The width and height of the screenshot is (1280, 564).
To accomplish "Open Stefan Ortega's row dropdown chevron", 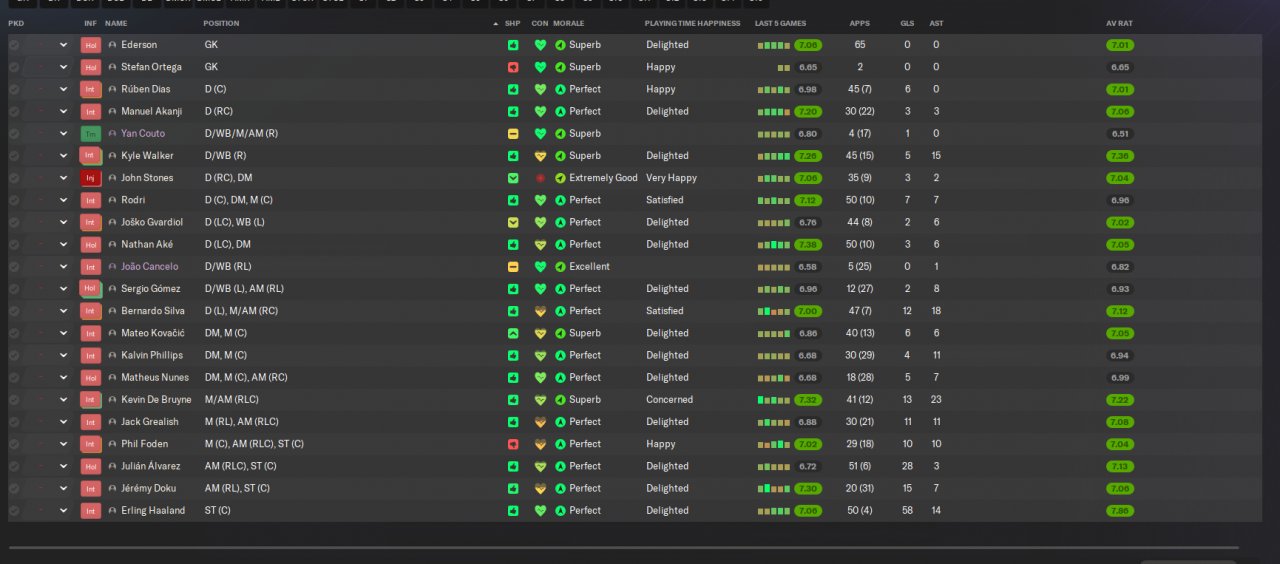I will pyautogui.click(x=63, y=67).
